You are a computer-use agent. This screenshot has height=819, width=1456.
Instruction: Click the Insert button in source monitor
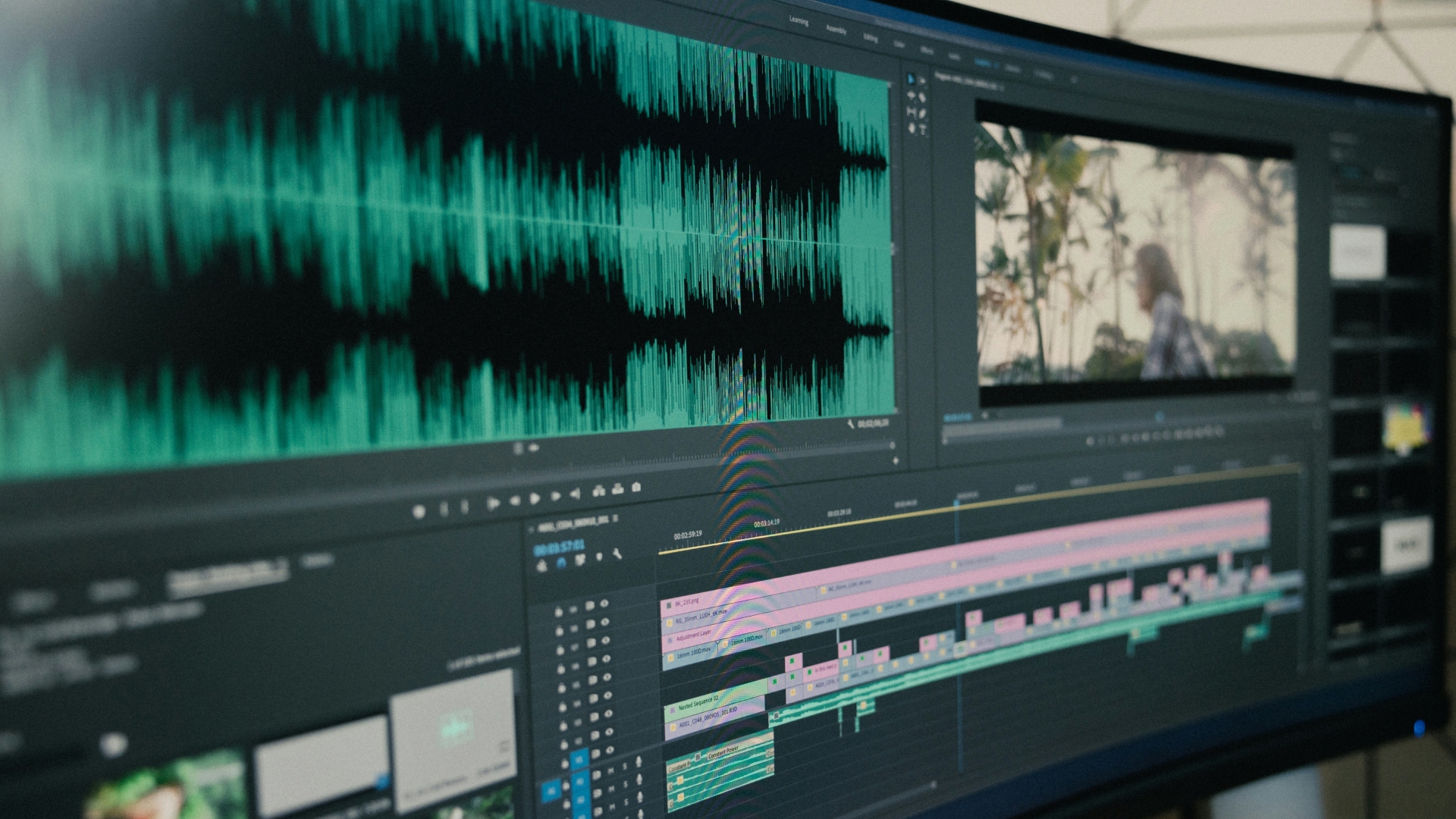tap(599, 491)
